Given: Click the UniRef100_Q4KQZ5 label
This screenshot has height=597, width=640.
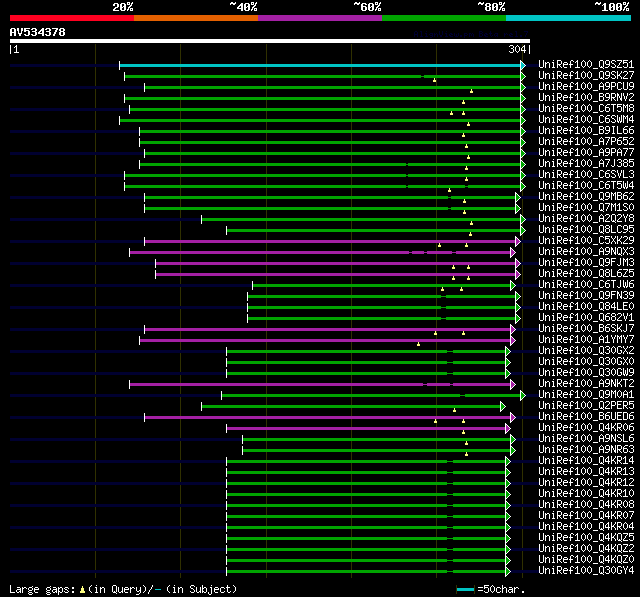Looking at the screenshot, I should coord(586,538).
